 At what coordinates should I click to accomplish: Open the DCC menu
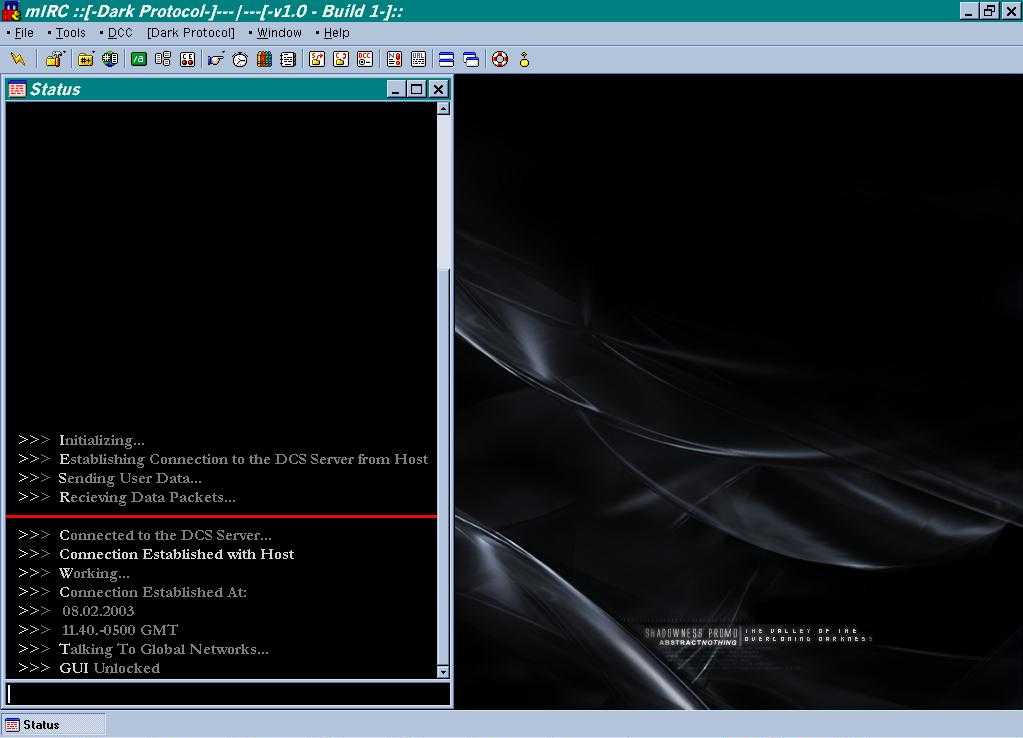tap(119, 32)
